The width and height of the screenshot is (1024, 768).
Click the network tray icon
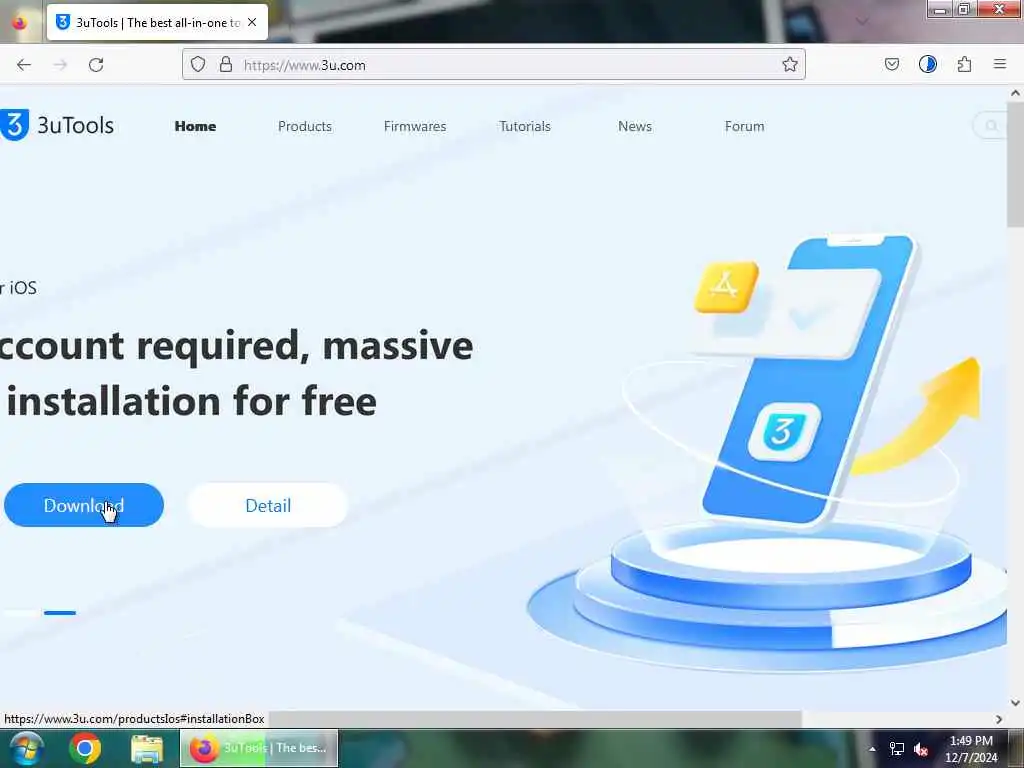897,749
